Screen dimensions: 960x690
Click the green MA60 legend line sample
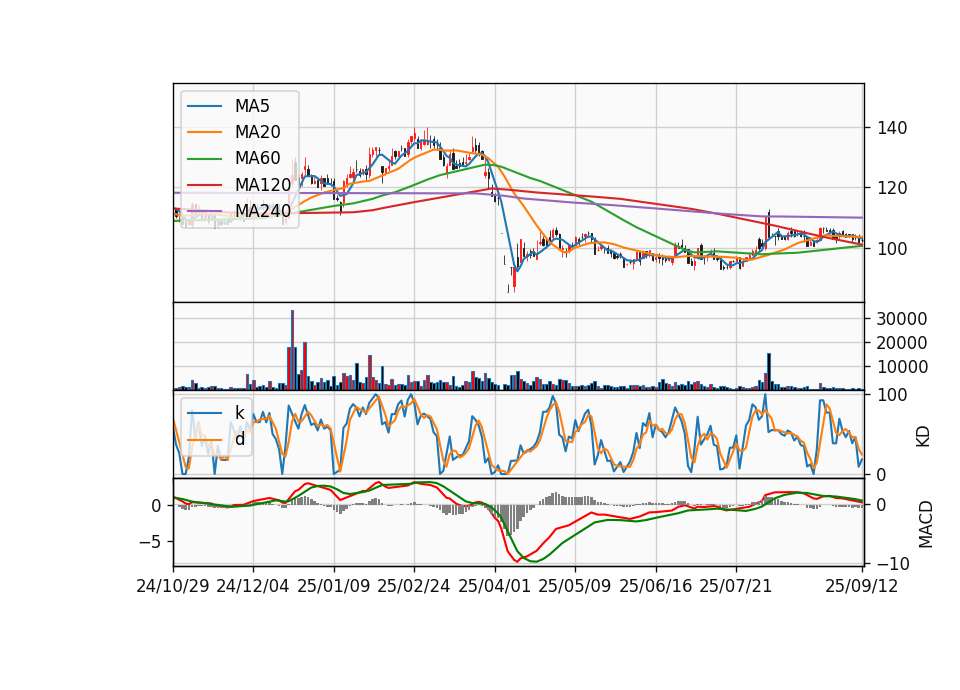(x=204, y=159)
